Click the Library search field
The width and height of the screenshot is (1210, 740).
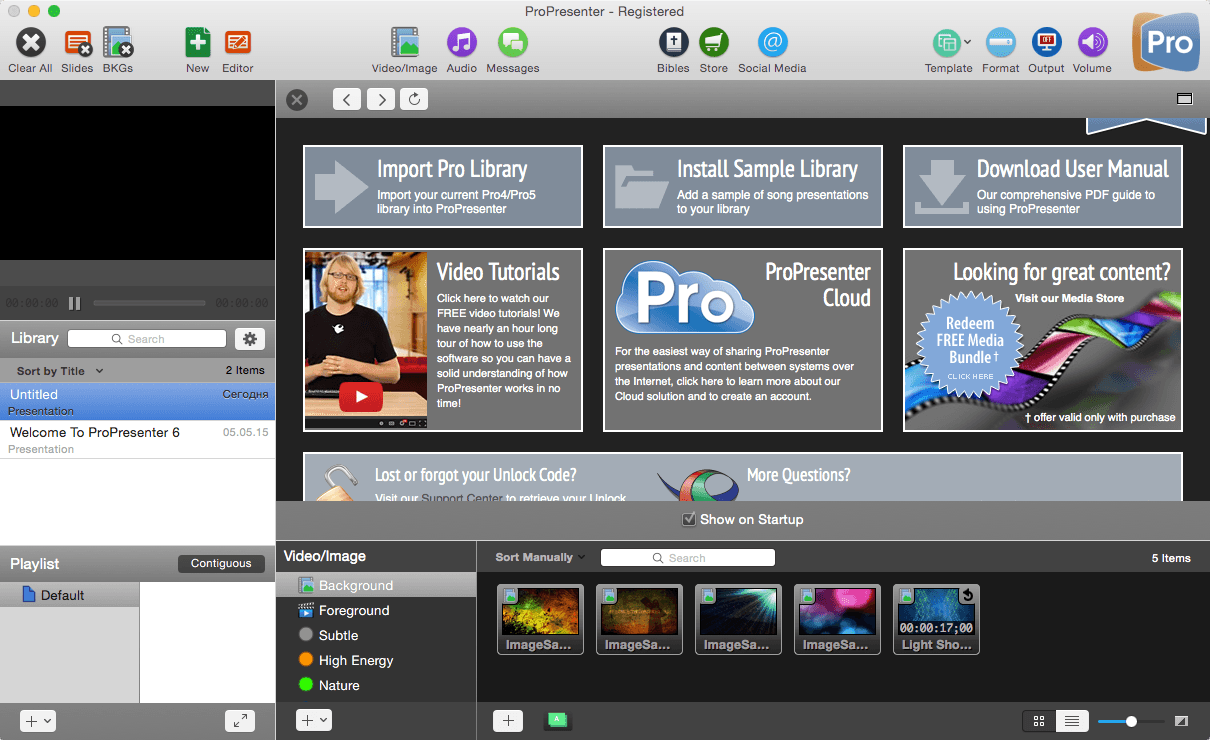pyautogui.click(x=147, y=339)
